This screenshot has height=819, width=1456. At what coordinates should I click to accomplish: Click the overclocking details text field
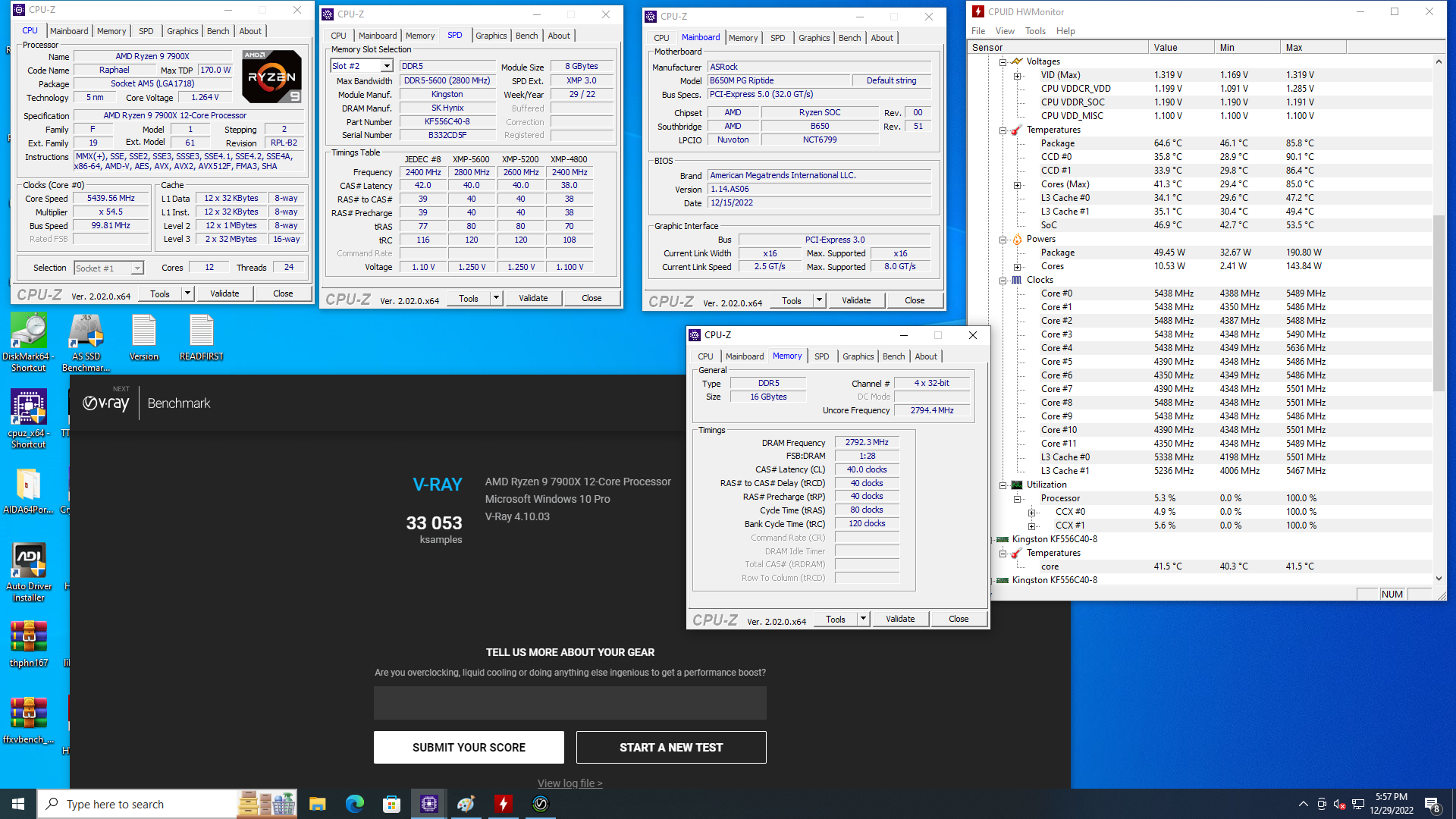pos(570,703)
